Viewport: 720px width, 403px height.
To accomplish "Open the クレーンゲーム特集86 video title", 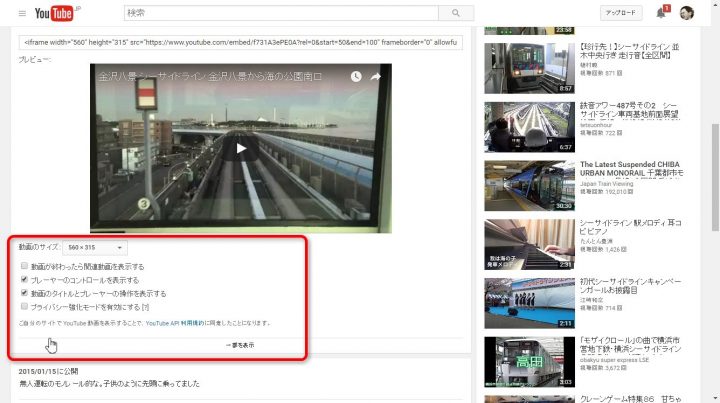I will click(630, 399).
